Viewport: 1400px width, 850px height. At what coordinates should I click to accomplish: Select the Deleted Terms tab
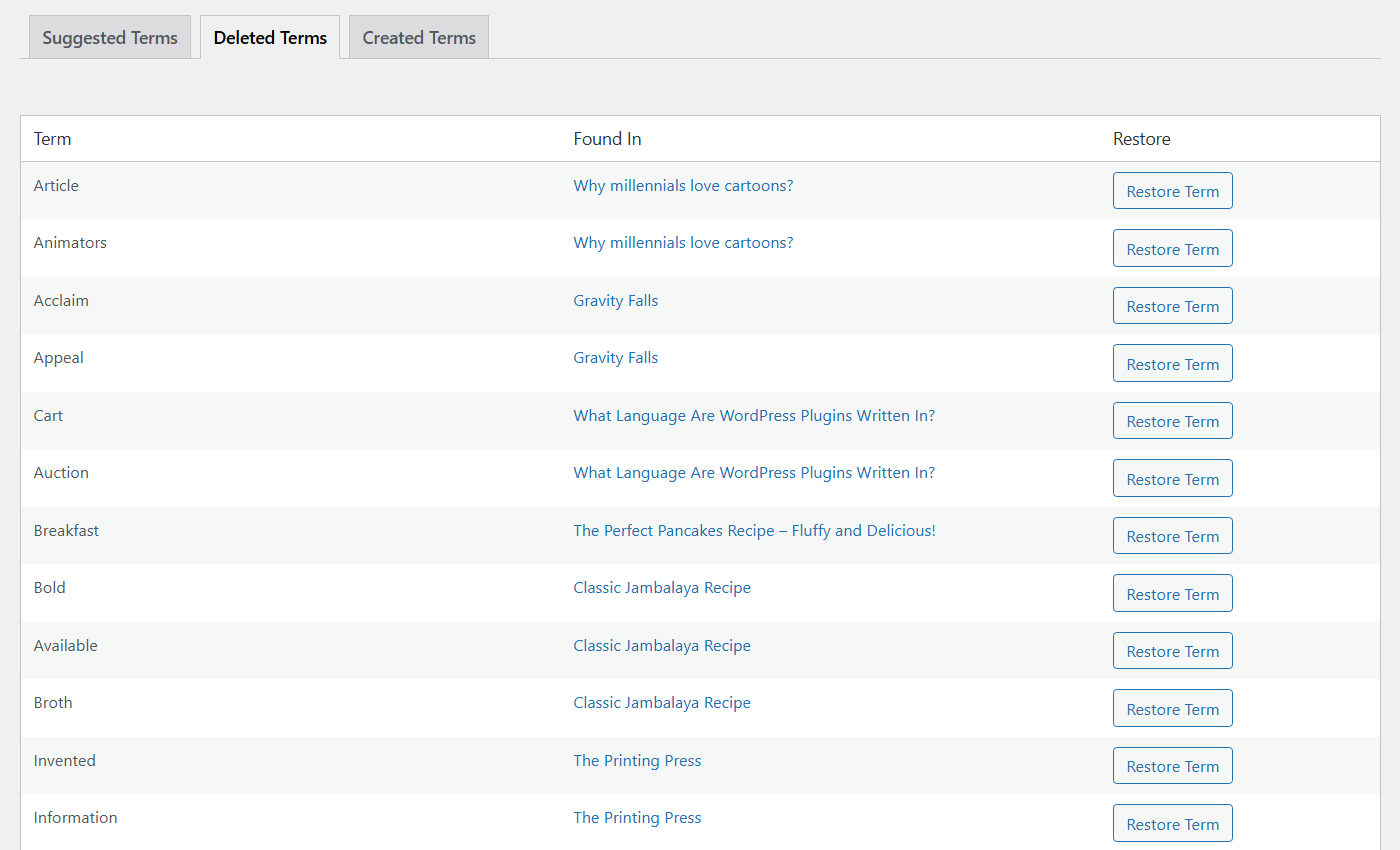[269, 37]
